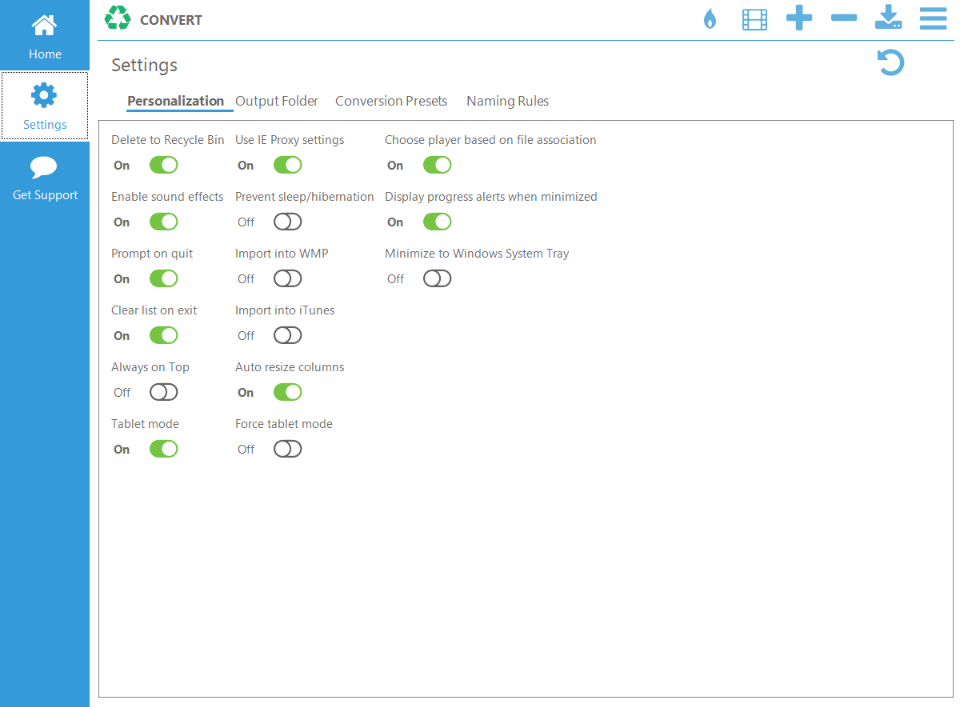
Task: Enable Minimize to Windows System Tray toggle
Action: 437,279
